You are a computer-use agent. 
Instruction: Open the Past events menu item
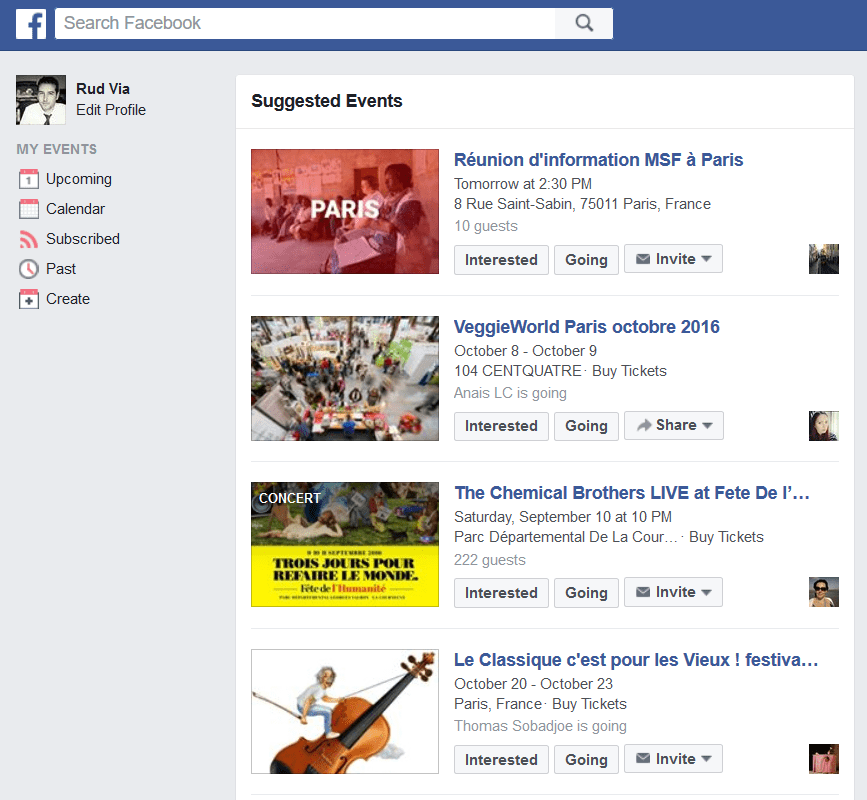coord(61,269)
